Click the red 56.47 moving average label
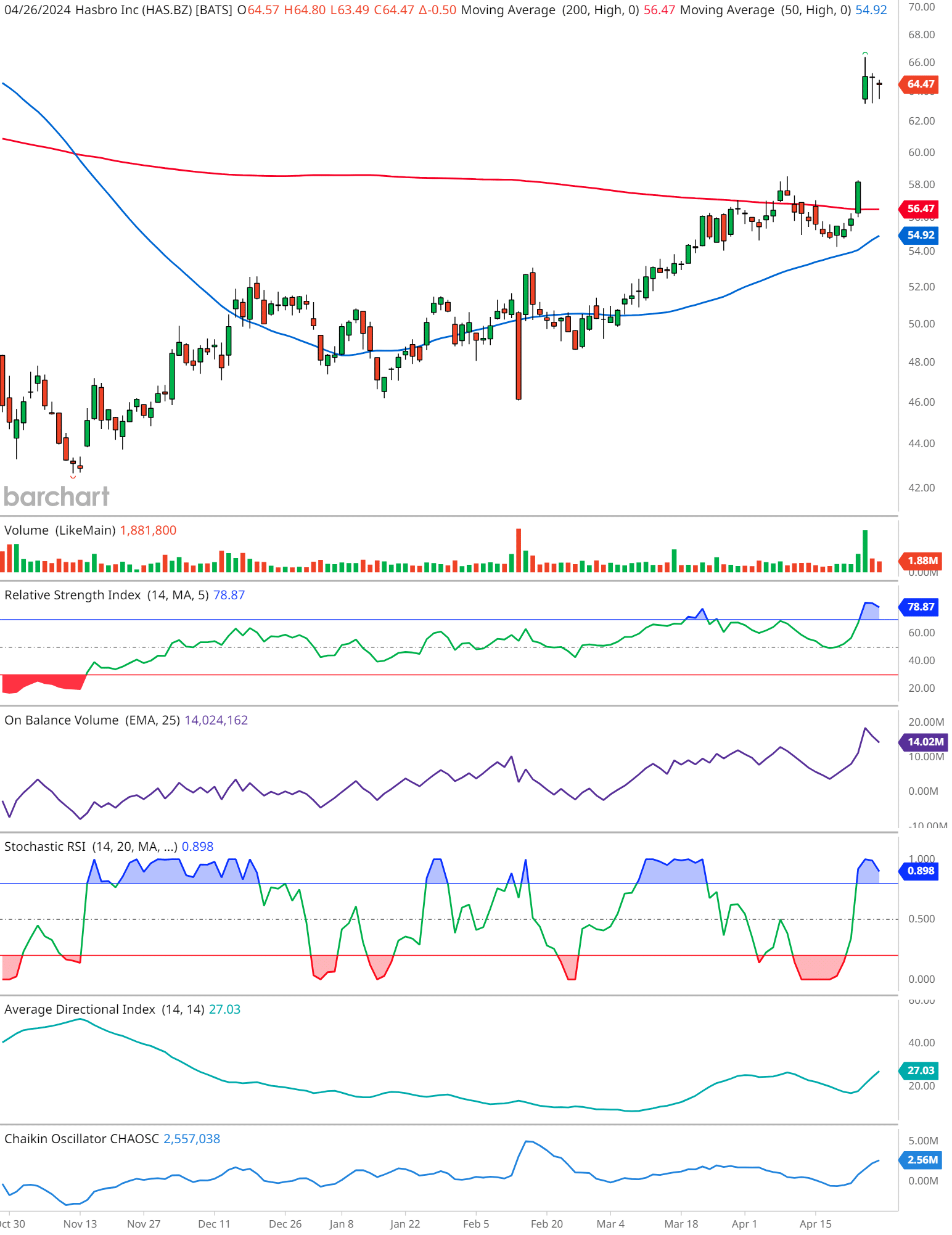 pyautogui.click(x=920, y=208)
